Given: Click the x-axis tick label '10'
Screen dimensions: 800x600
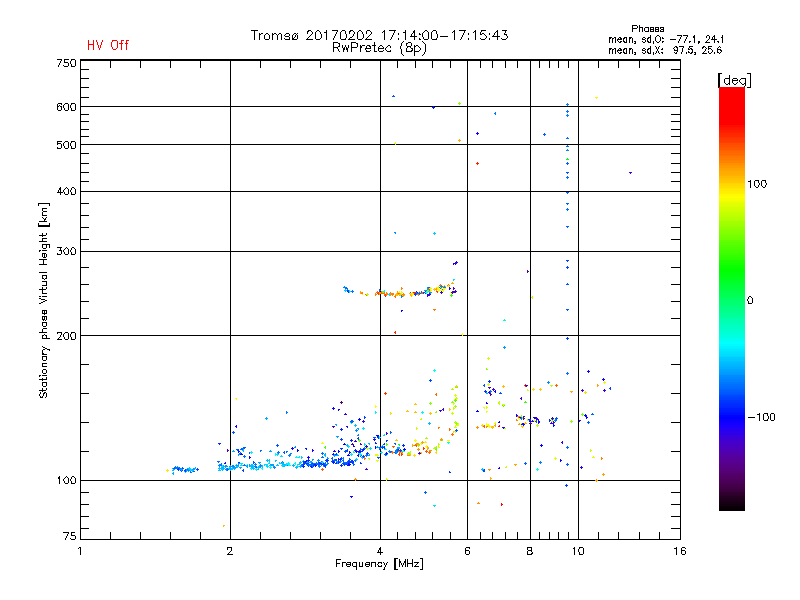Looking at the screenshot, I should tap(578, 551).
